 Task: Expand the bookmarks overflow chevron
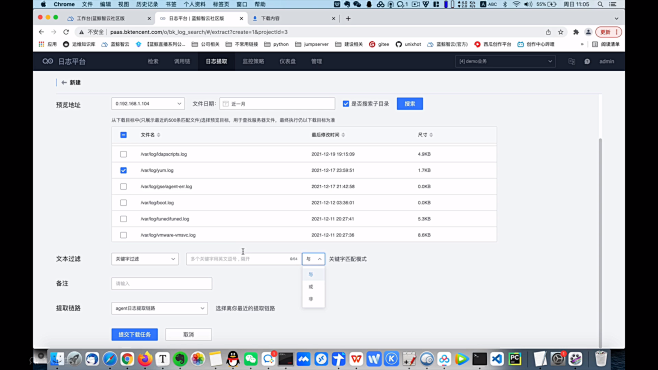582,44
